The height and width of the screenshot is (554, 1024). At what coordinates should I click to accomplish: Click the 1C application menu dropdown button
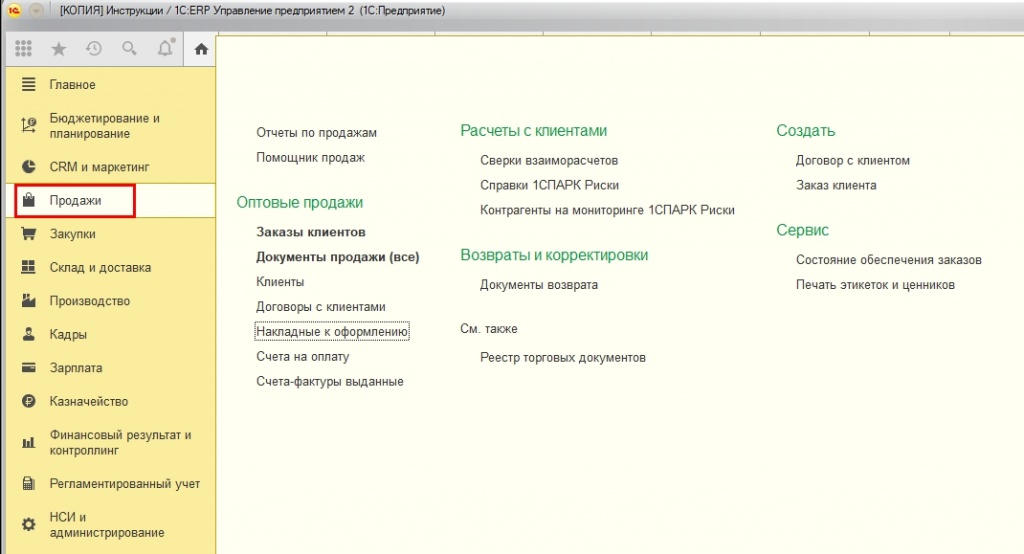(x=36, y=10)
